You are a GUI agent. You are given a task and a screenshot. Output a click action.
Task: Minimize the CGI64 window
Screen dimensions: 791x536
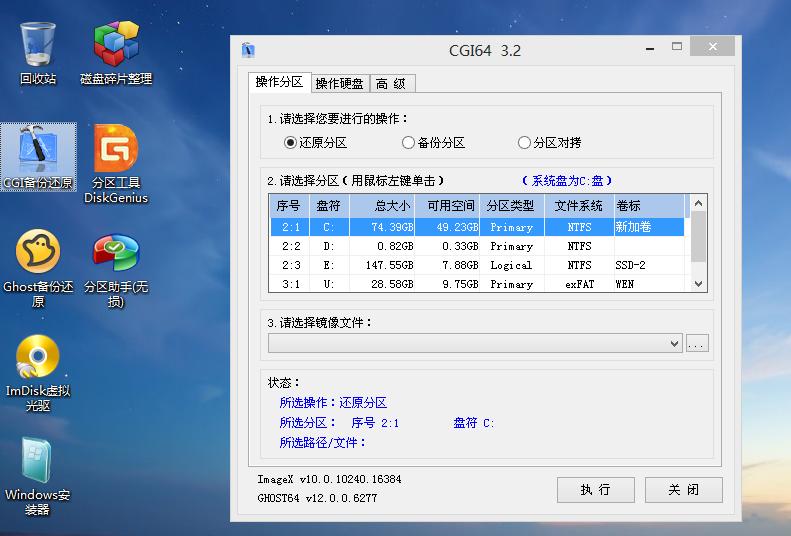pyautogui.click(x=650, y=48)
